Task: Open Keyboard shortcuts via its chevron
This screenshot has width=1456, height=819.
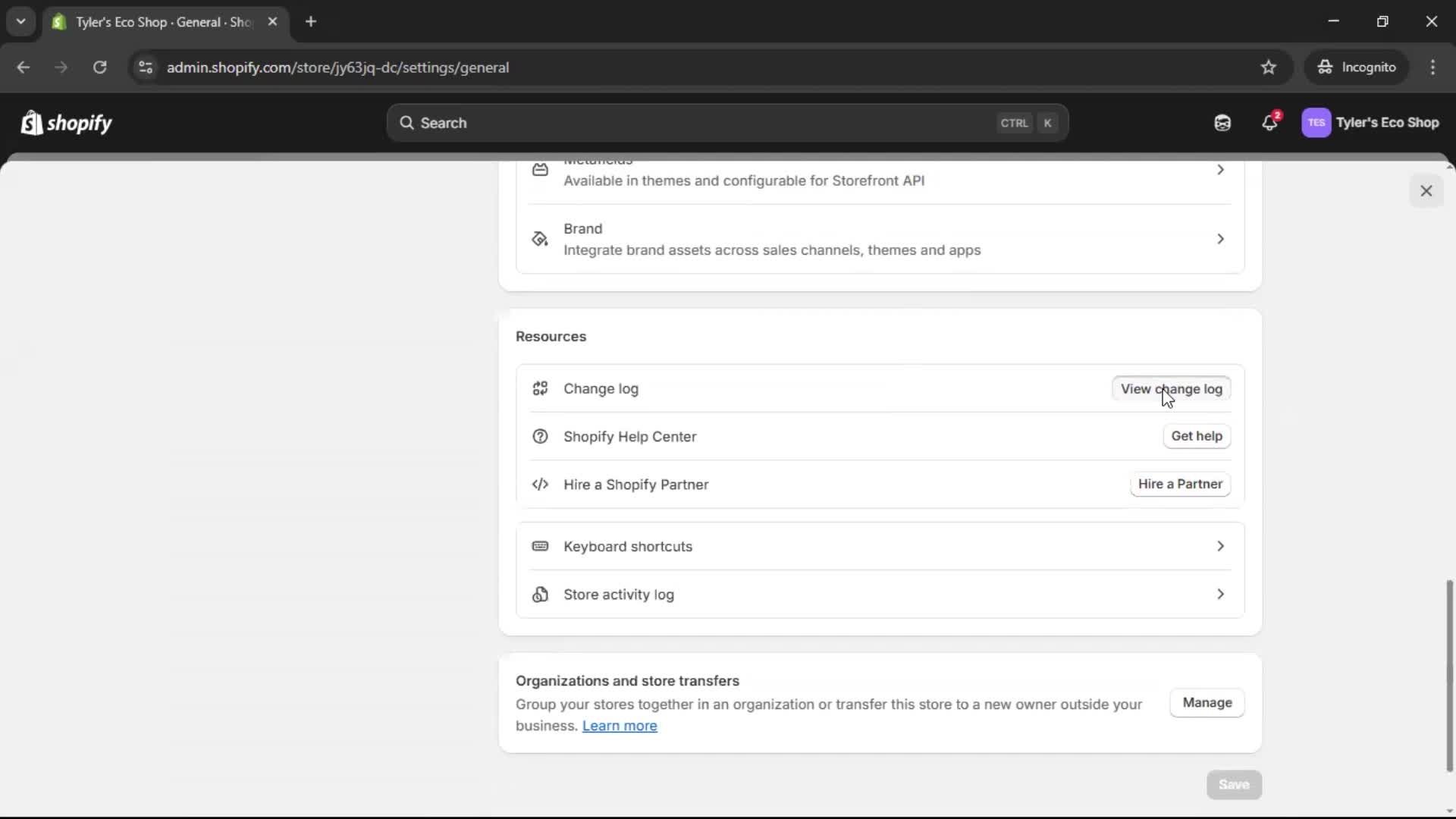Action: [x=1220, y=546]
